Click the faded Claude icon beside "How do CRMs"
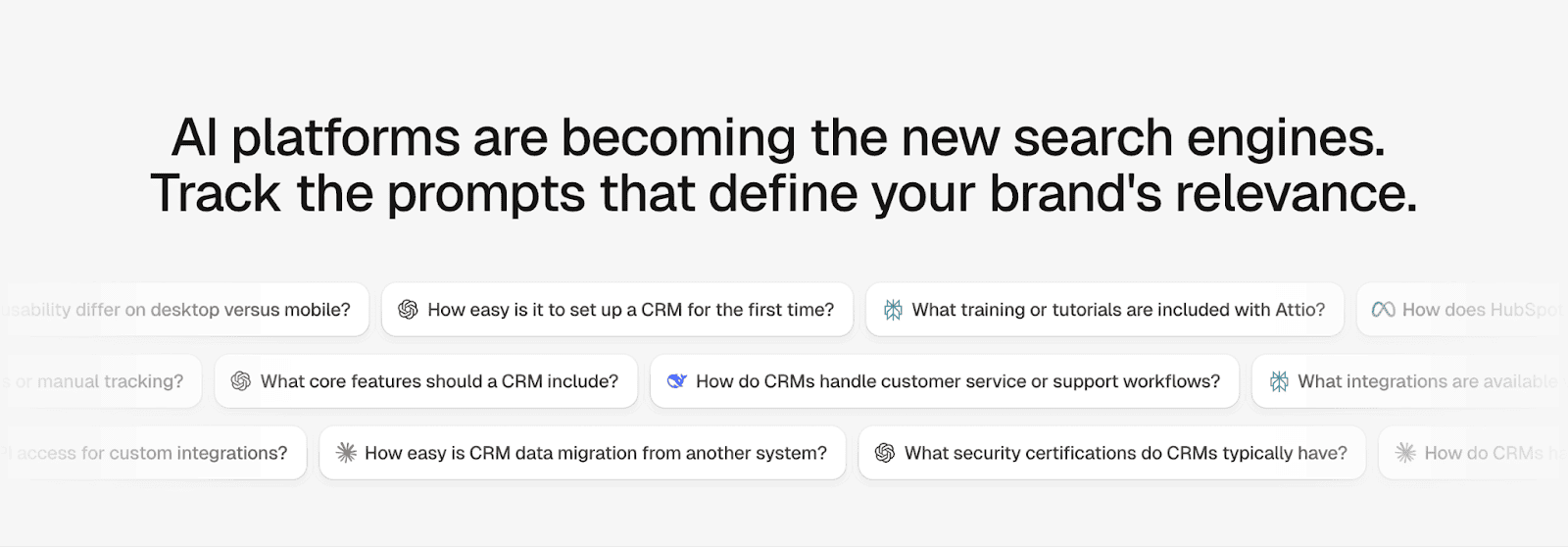 click(x=1405, y=453)
